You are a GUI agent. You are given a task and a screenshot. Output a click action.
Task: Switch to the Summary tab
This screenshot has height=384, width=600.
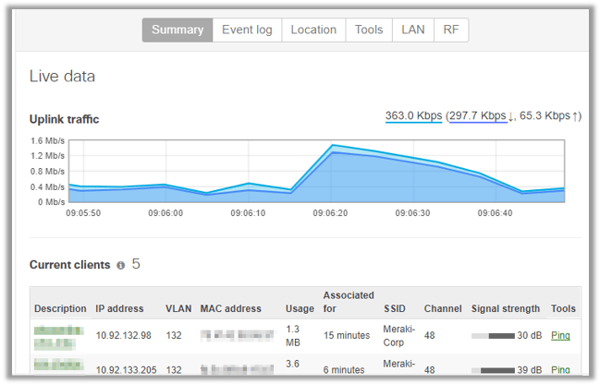tap(178, 30)
